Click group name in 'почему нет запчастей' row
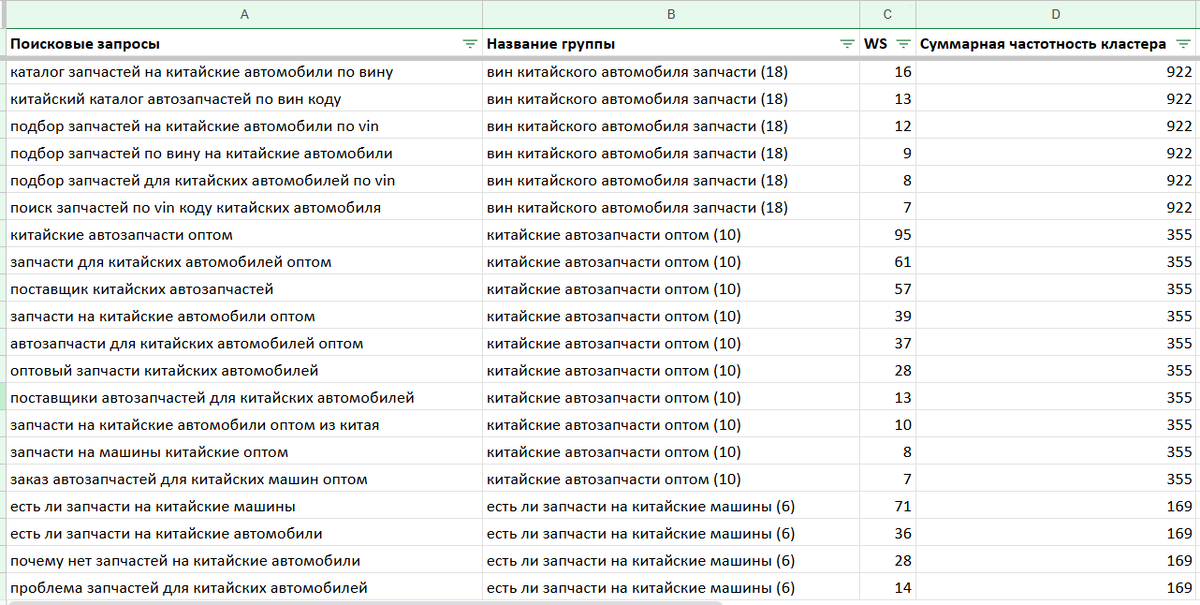Screen dimensions: 1200x605 click(671, 561)
